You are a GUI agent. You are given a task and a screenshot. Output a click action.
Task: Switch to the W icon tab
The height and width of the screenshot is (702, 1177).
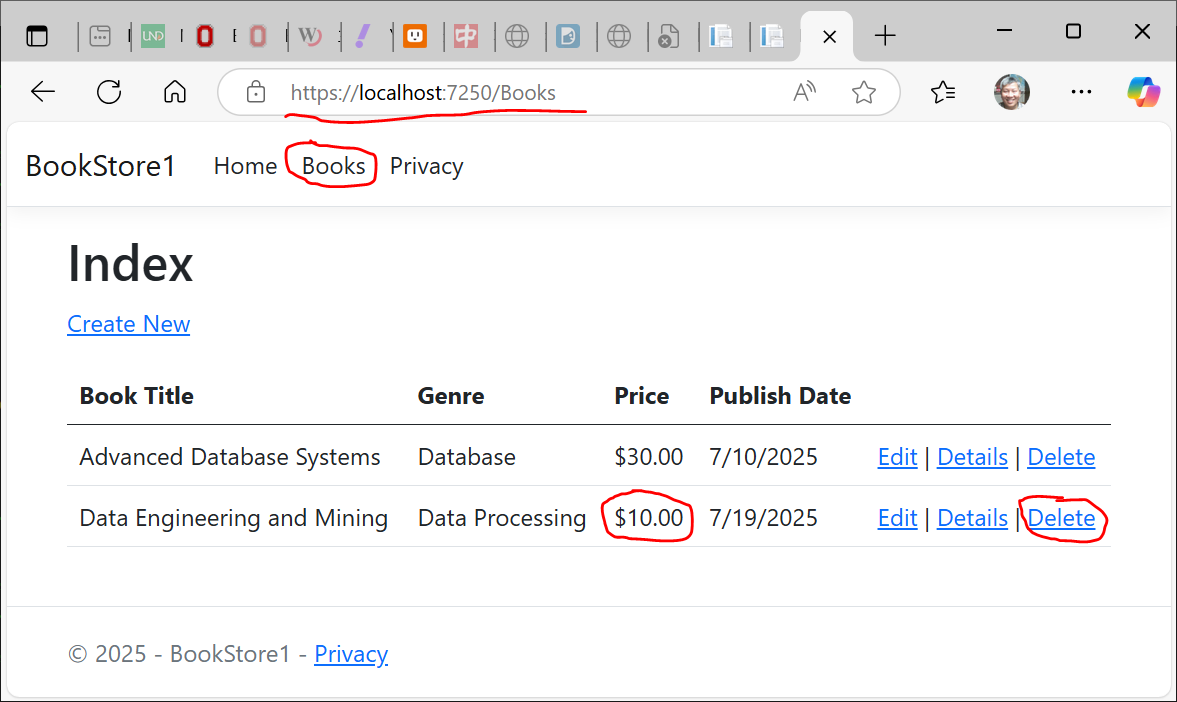(x=310, y=35)
